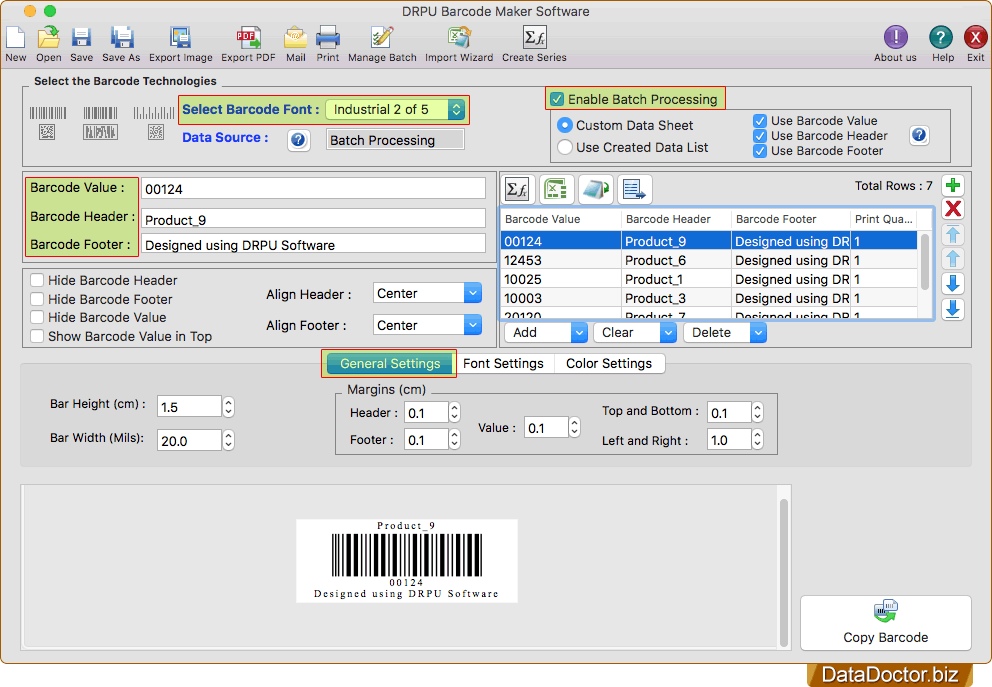The image size is (992, 687).
Task: Click the data table vertical scrollbar
Action: [924, 262]
